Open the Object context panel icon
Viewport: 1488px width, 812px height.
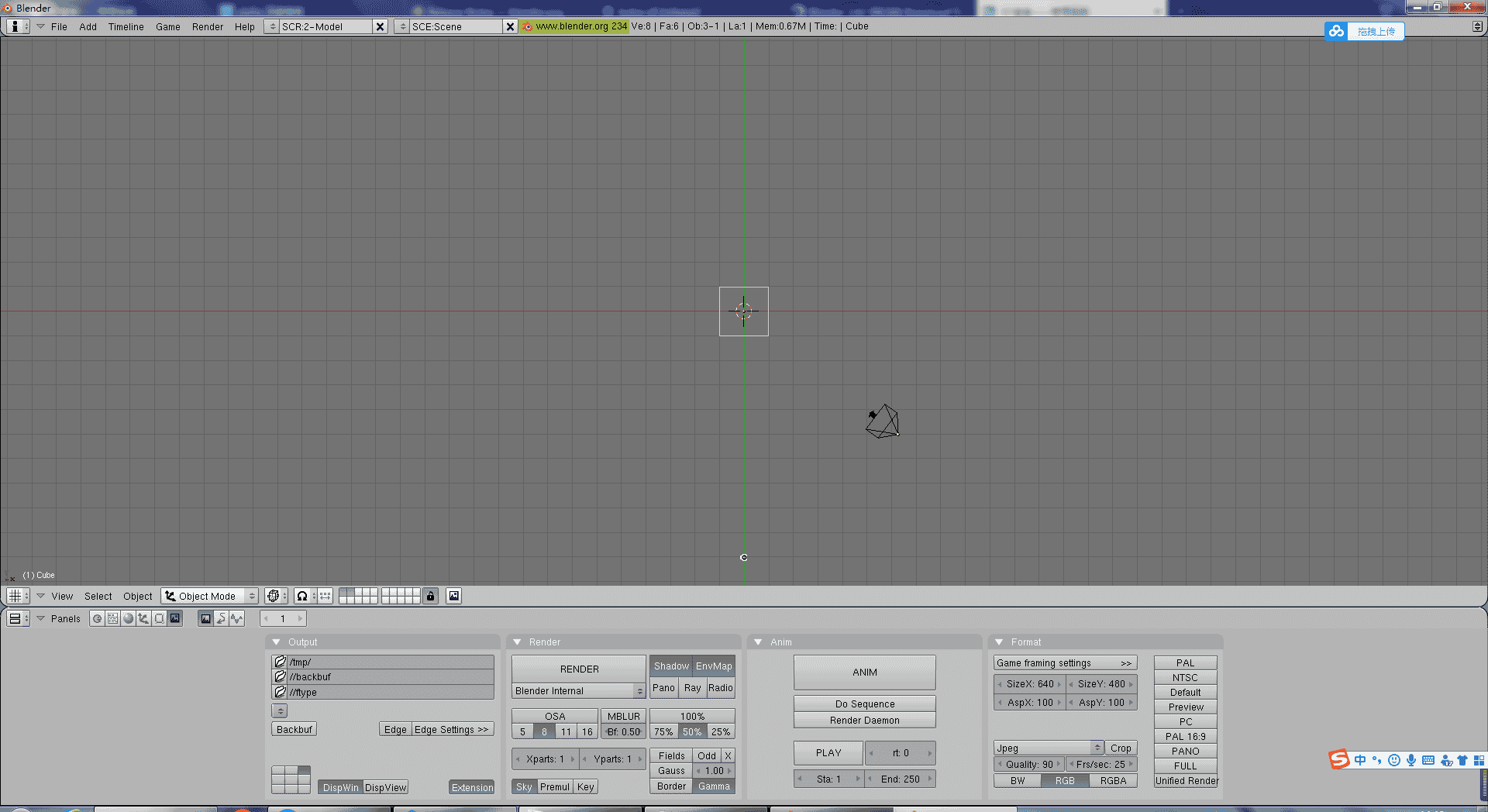point(143,618)
